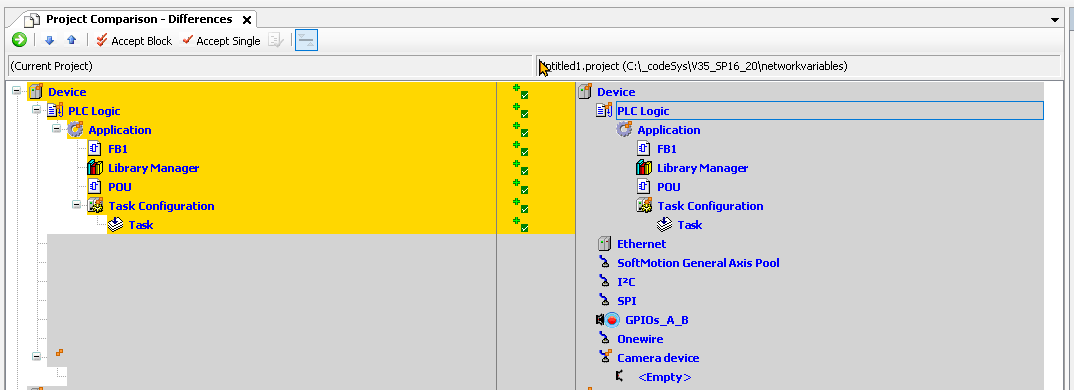Toggle the highlighted view-mode toolbar icon
The width and height of the screenshot is (1074, 390).
point(305,40)
